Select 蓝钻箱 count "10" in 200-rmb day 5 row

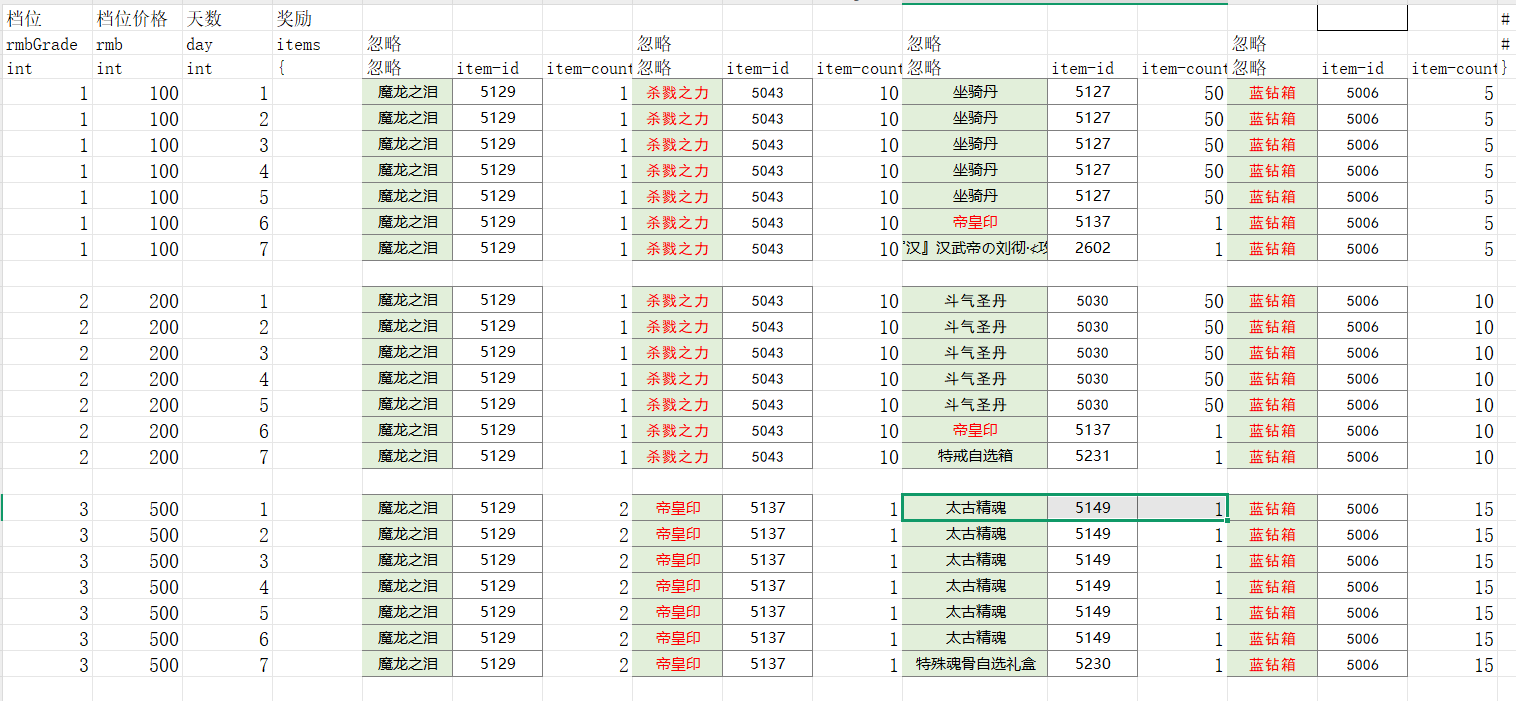click(1452, 404)
